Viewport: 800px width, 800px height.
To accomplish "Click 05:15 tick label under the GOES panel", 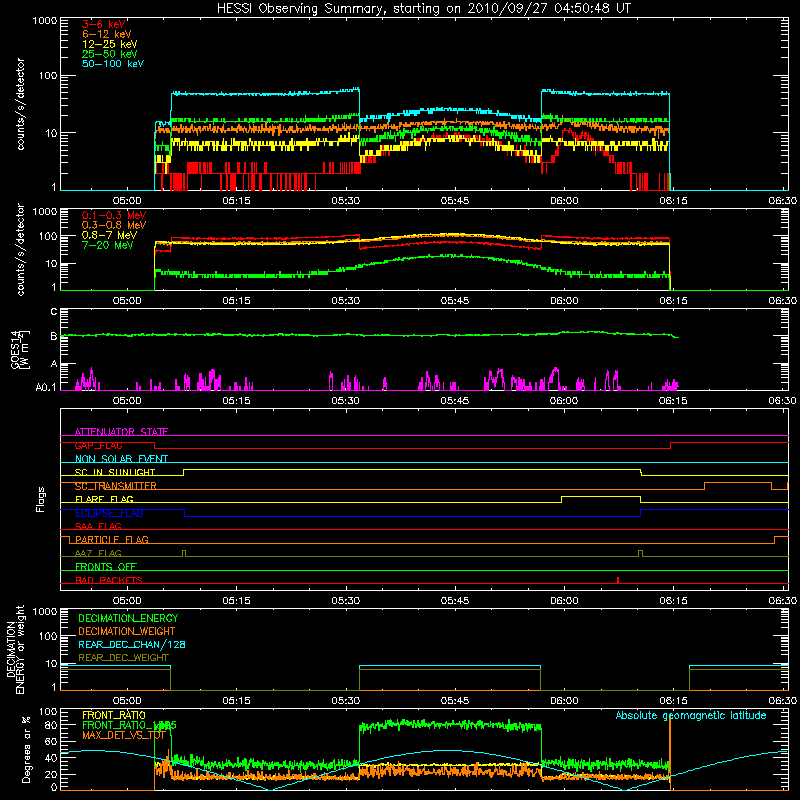I will (x=236, y=401).
